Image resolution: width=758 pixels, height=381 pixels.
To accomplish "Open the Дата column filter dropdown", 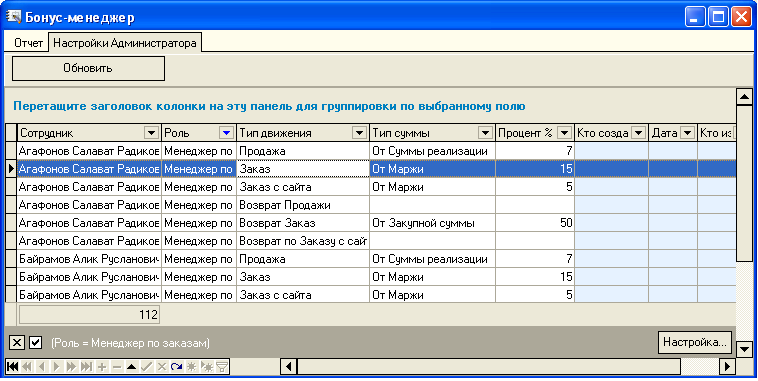I will (687, 133).
